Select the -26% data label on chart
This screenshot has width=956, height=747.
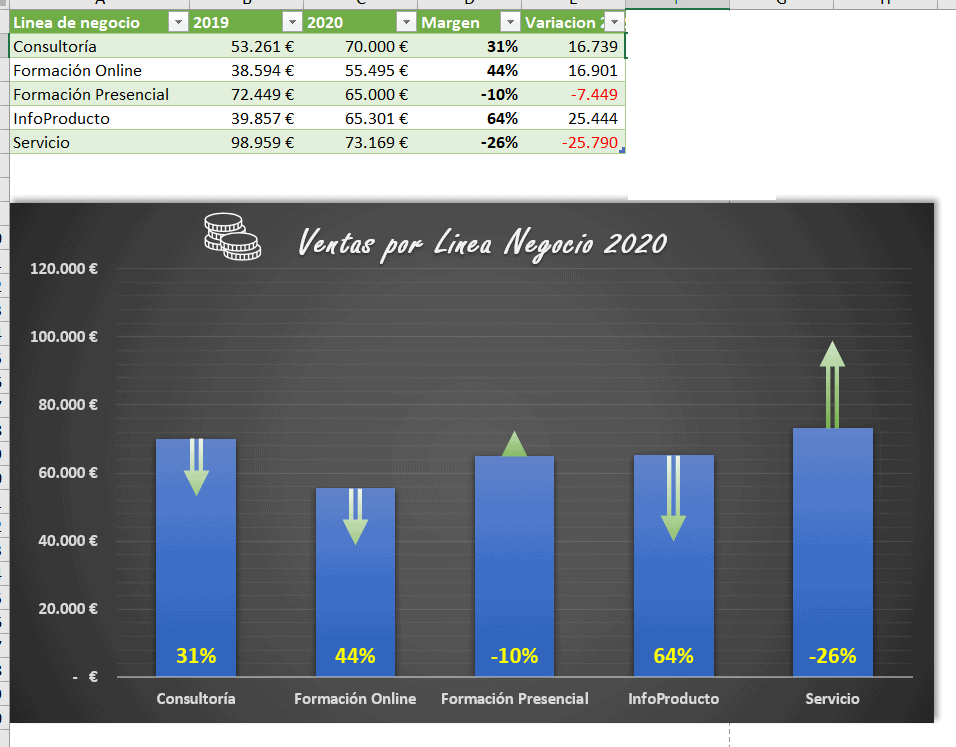pos(833,656)
